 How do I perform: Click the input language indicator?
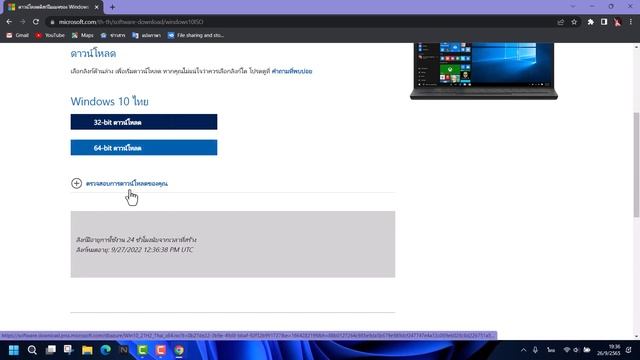551,350
